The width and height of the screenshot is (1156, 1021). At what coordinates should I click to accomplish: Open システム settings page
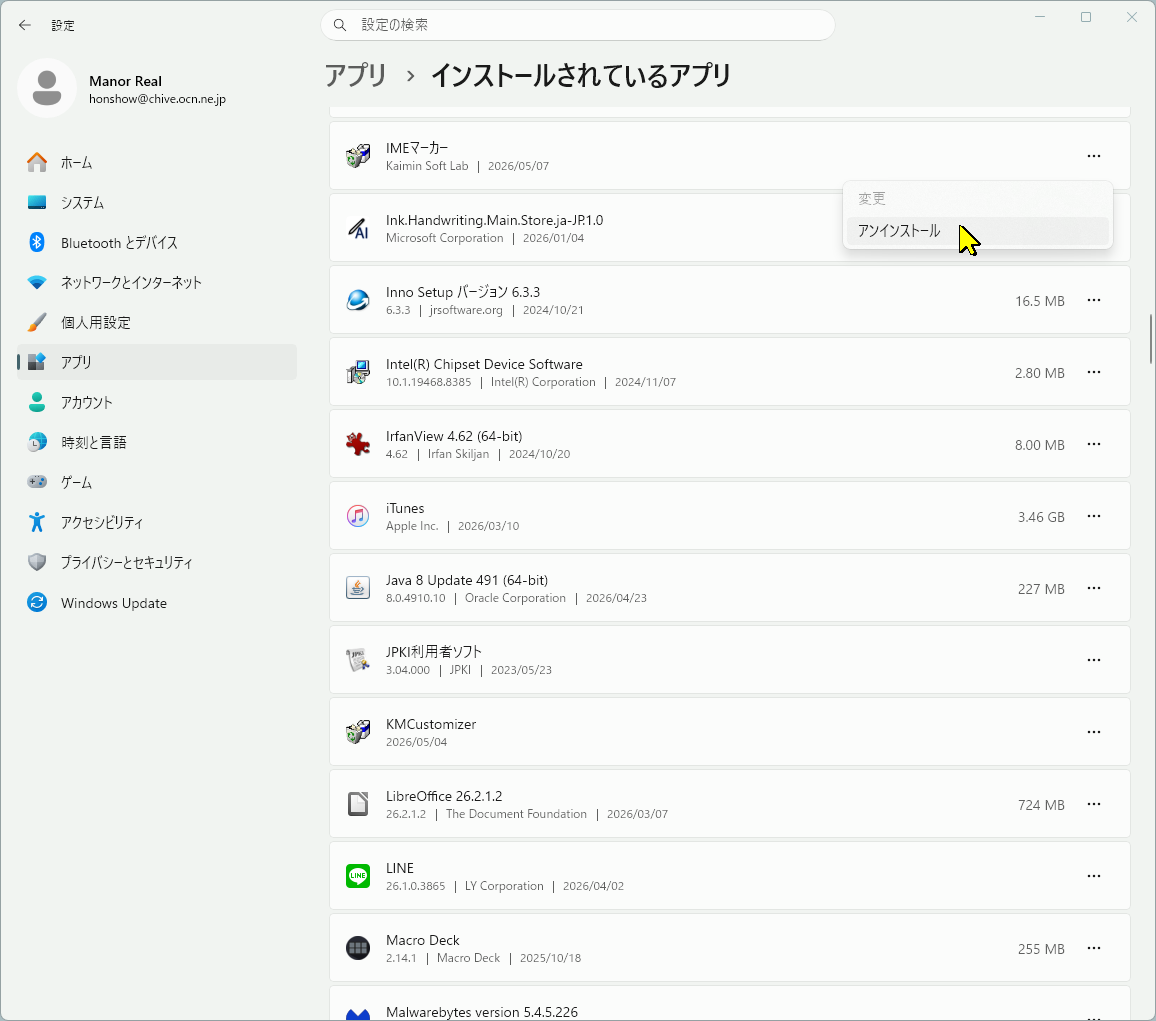(157, 202)
